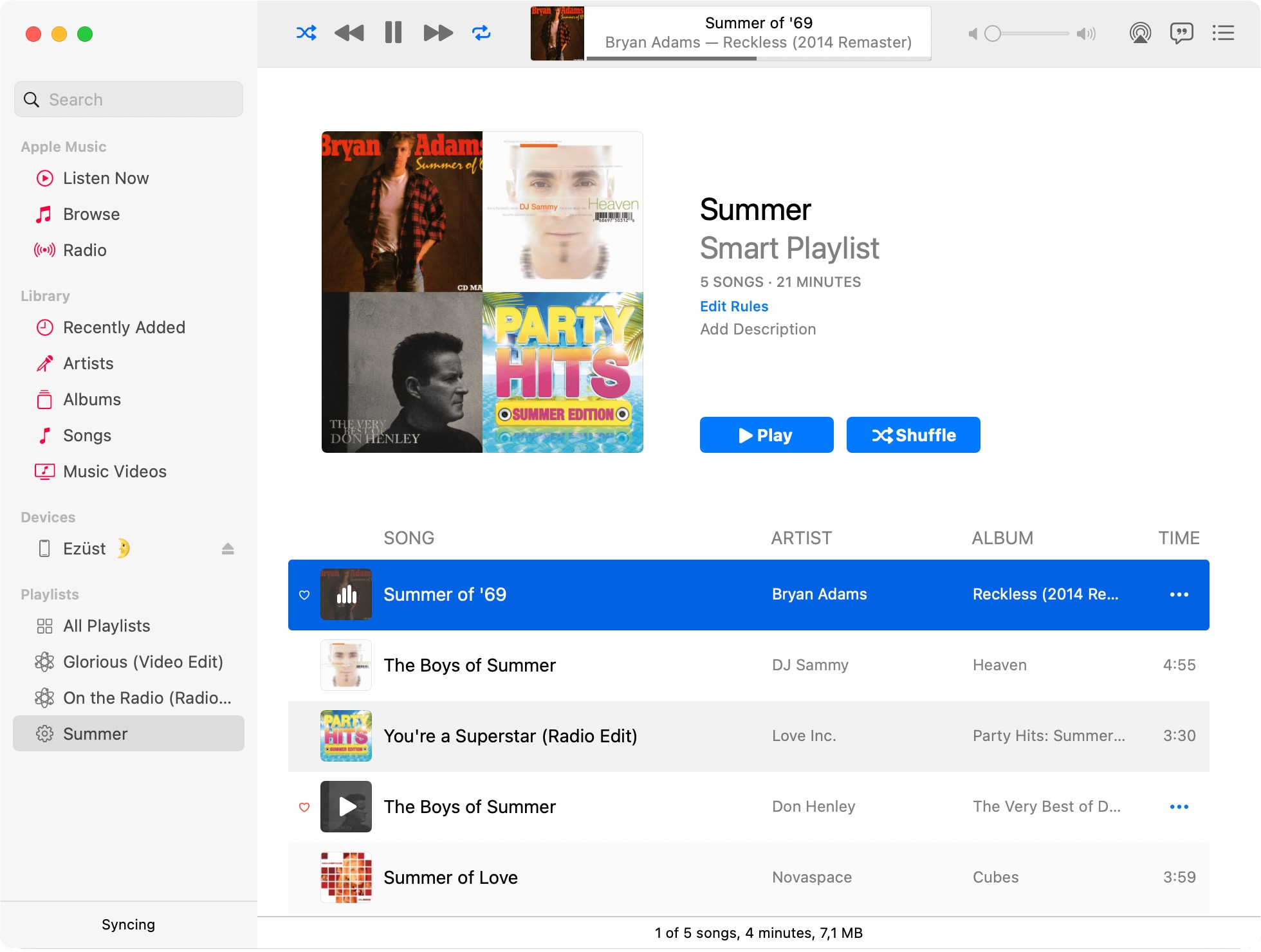
Task: Click Cubes album artwork thumbnail
Action: coord(346,877)
